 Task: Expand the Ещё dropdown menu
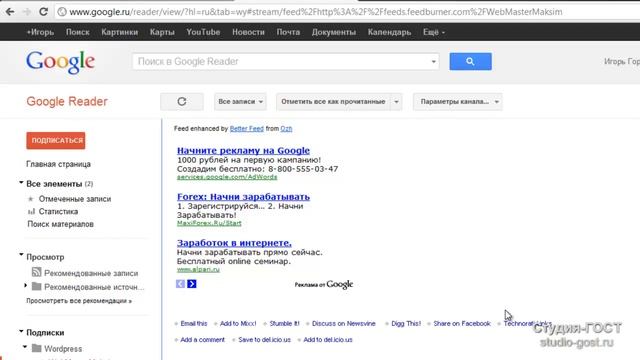click(x=434, y=32)
